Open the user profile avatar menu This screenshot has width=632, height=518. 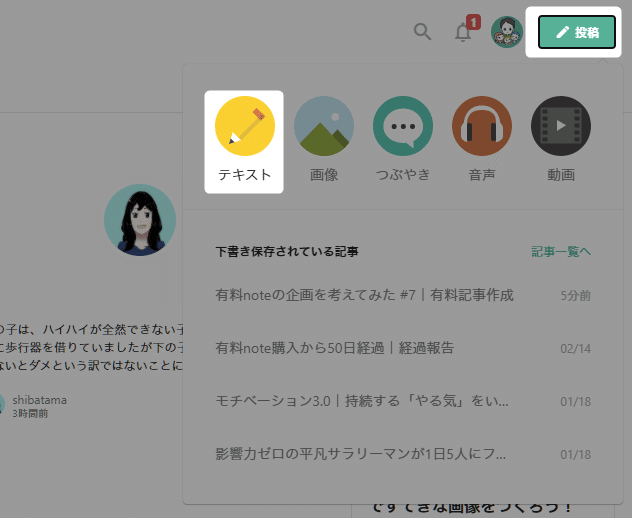click(x=507, y=32)
